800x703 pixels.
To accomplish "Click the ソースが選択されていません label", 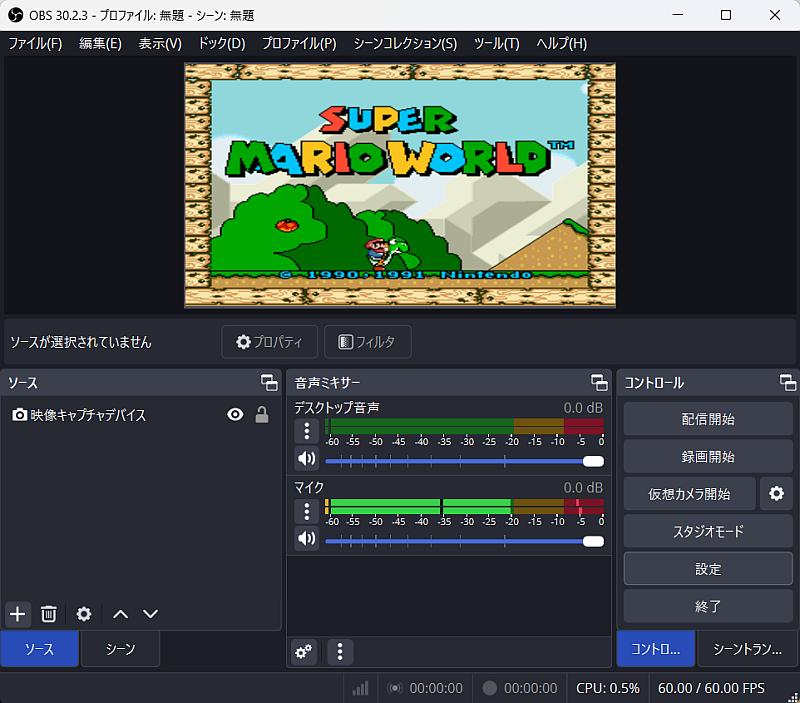I will (x=81, y=342).
